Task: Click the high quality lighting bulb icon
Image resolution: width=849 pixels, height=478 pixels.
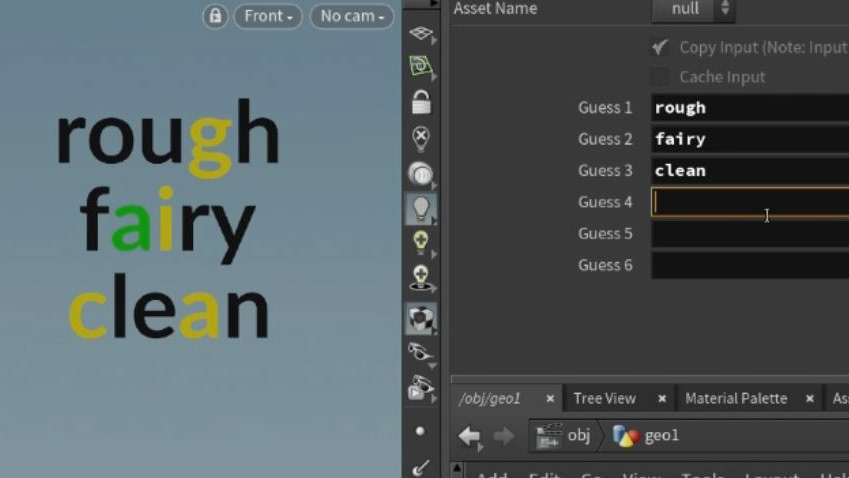Action: tap(421, 243)
